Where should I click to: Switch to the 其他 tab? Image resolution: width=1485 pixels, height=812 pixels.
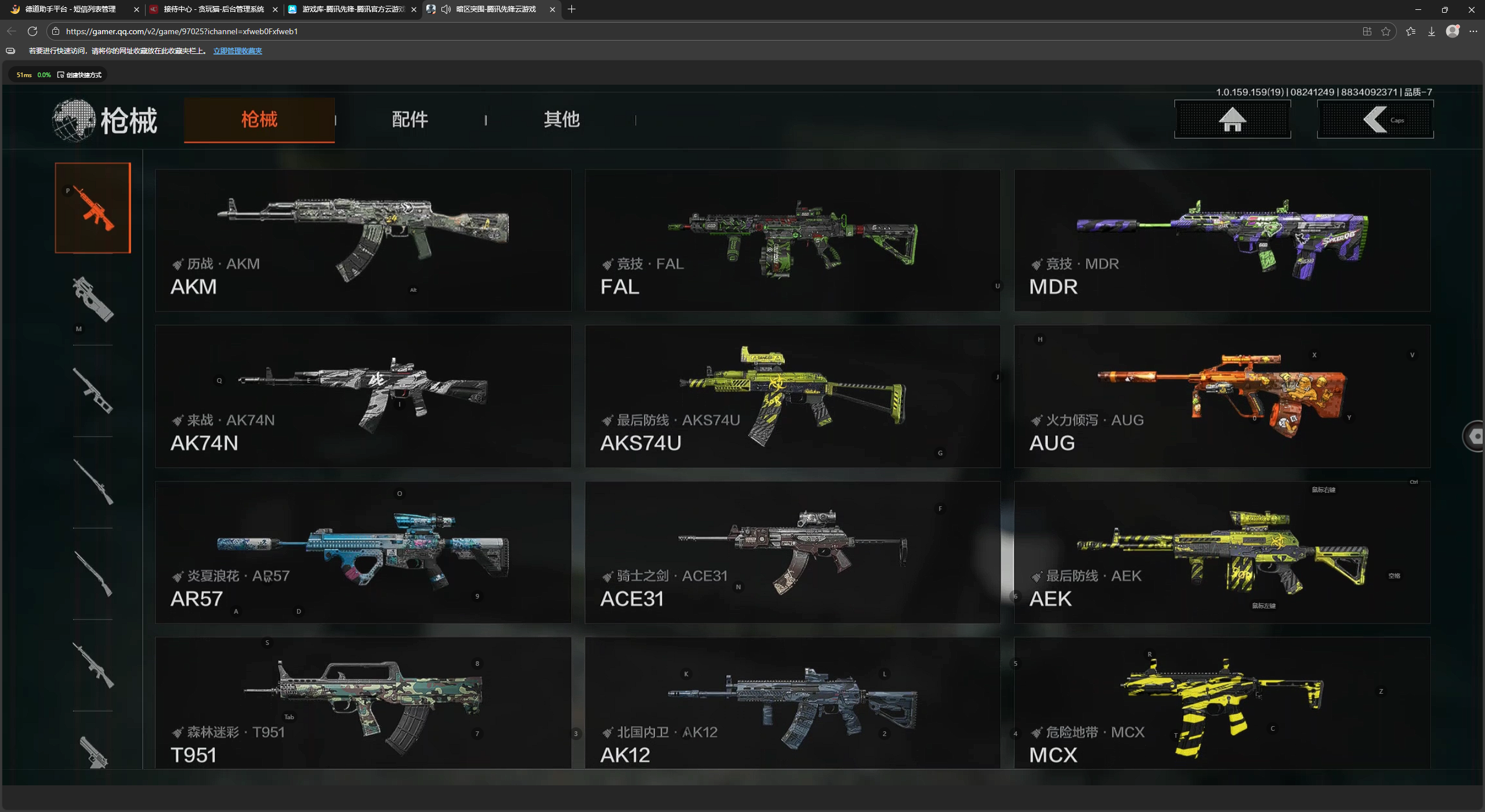click(562, 119)
